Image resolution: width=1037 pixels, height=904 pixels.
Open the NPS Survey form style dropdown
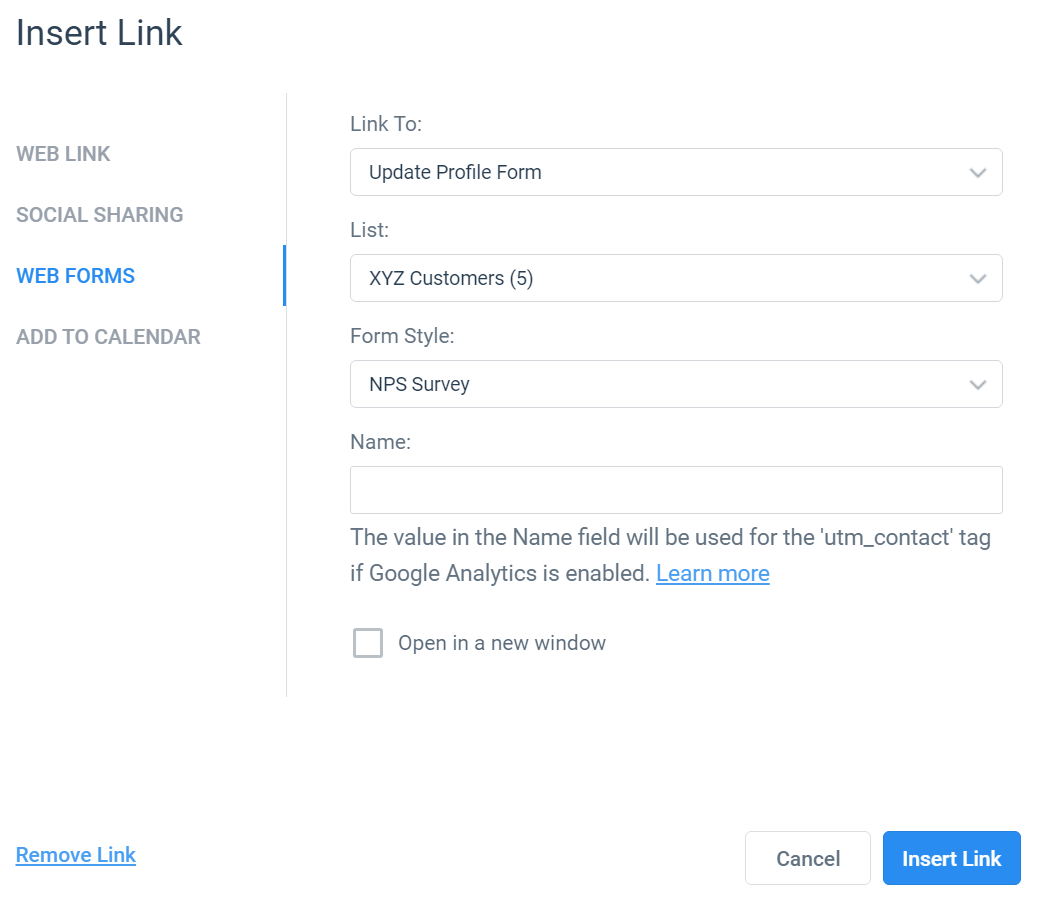click(676, 384)
